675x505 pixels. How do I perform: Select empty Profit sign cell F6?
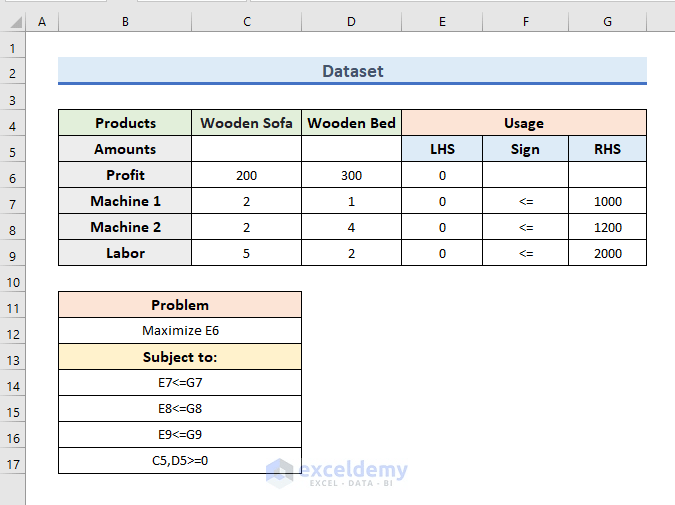click(x=526, y=175)
